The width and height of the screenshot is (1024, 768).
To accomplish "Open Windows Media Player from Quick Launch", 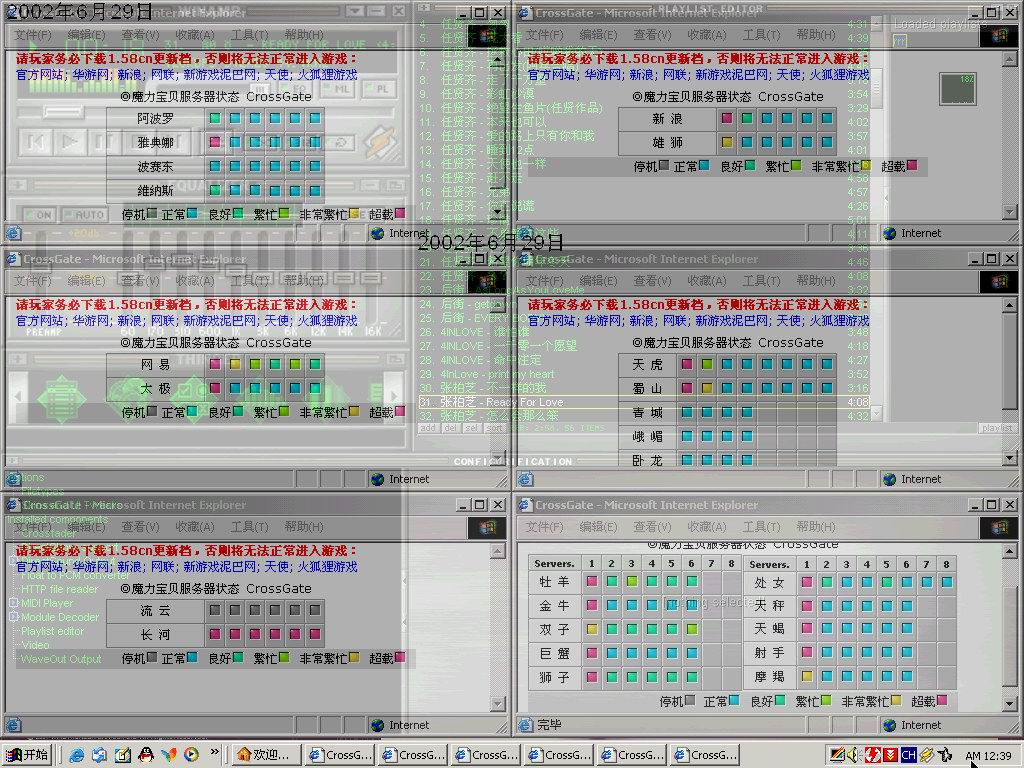I will point(191,755).
